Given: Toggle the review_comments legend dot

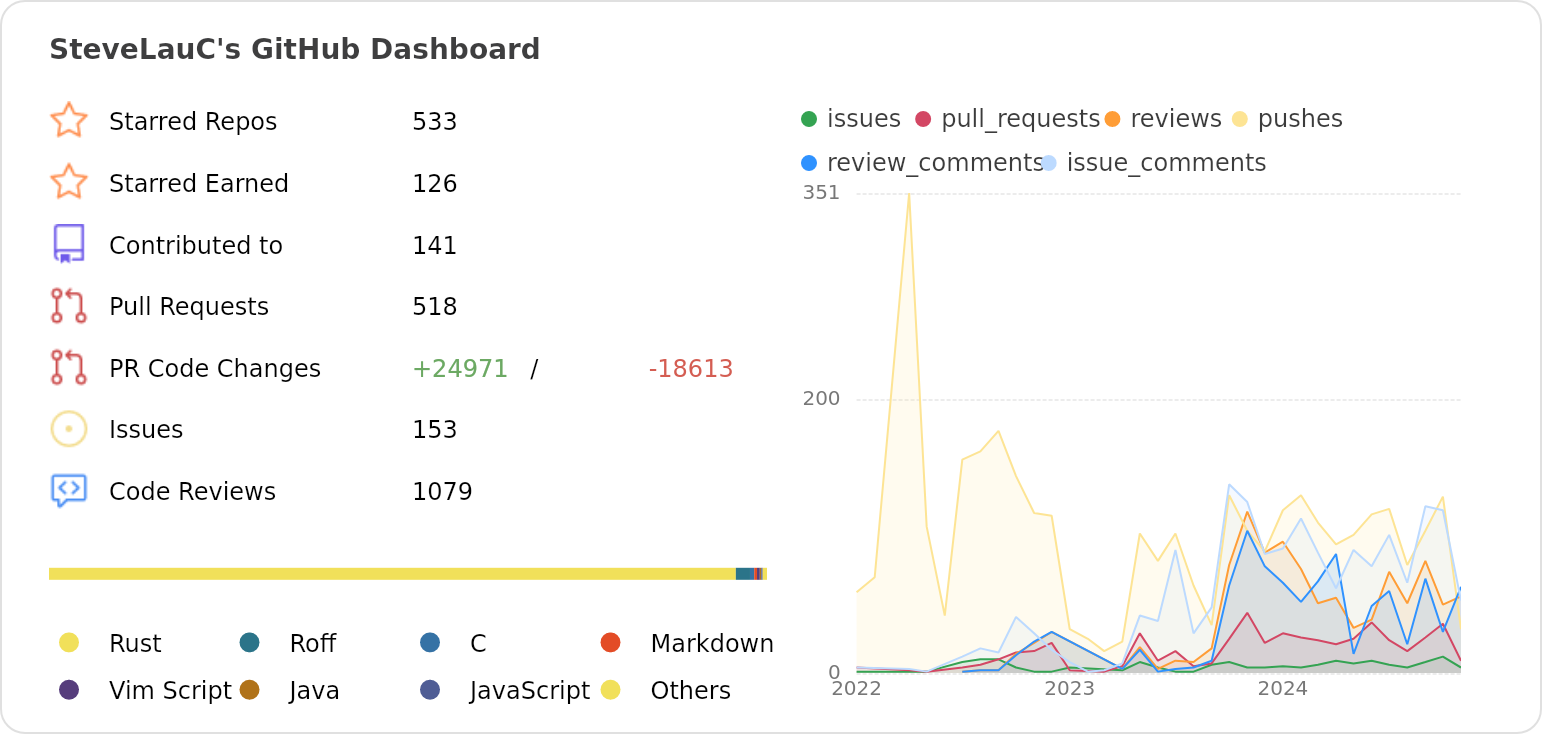Looking at the screenshot, I should pyautogui.click(x=809, y=162).
